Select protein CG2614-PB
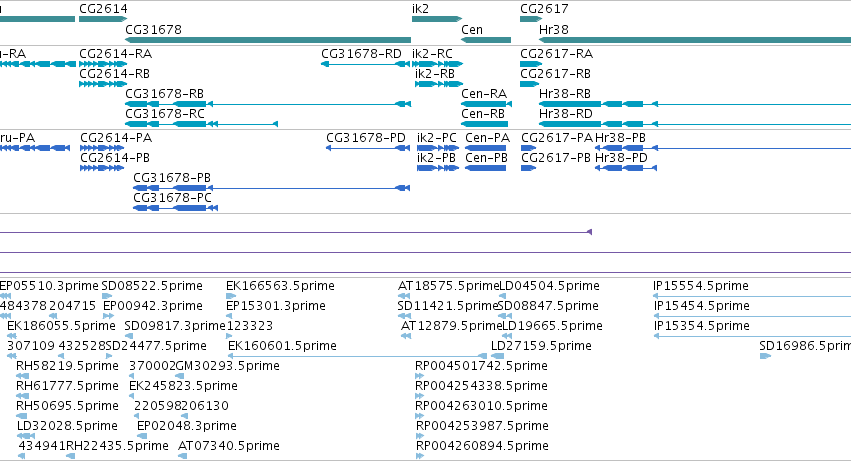Screen dimensions: 851x461 click(x=115, y=157)
